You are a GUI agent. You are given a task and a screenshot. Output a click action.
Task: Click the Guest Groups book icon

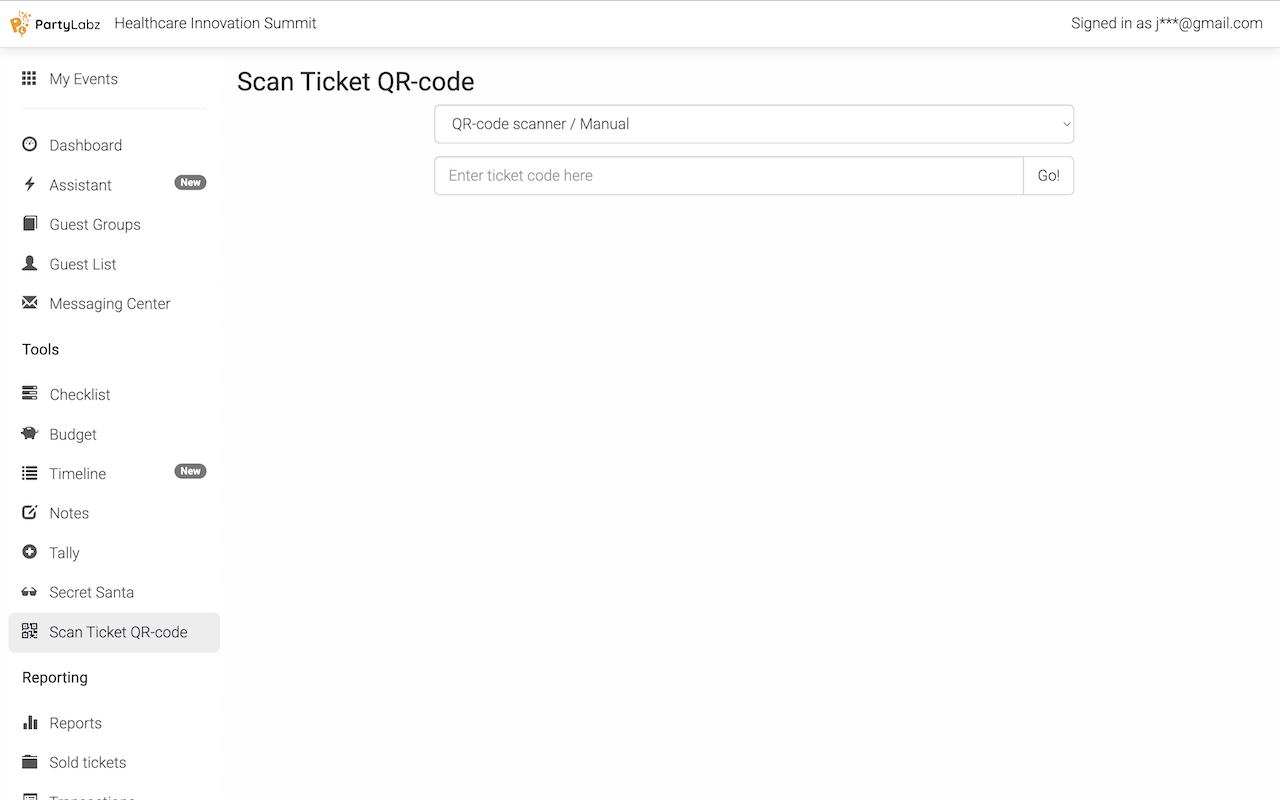(x=29, y=224)
